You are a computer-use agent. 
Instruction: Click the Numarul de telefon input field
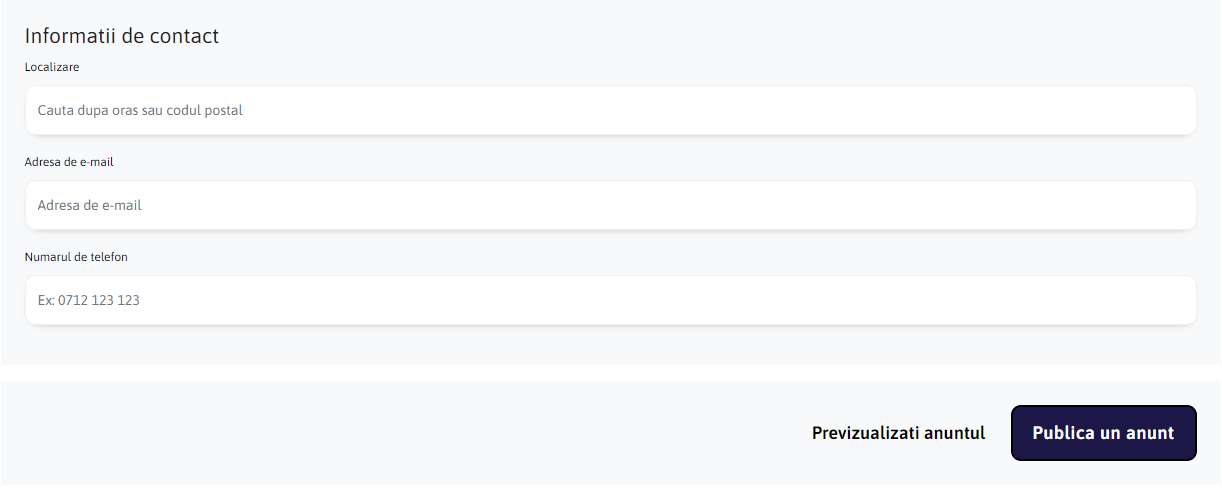[x=610, y=300]
